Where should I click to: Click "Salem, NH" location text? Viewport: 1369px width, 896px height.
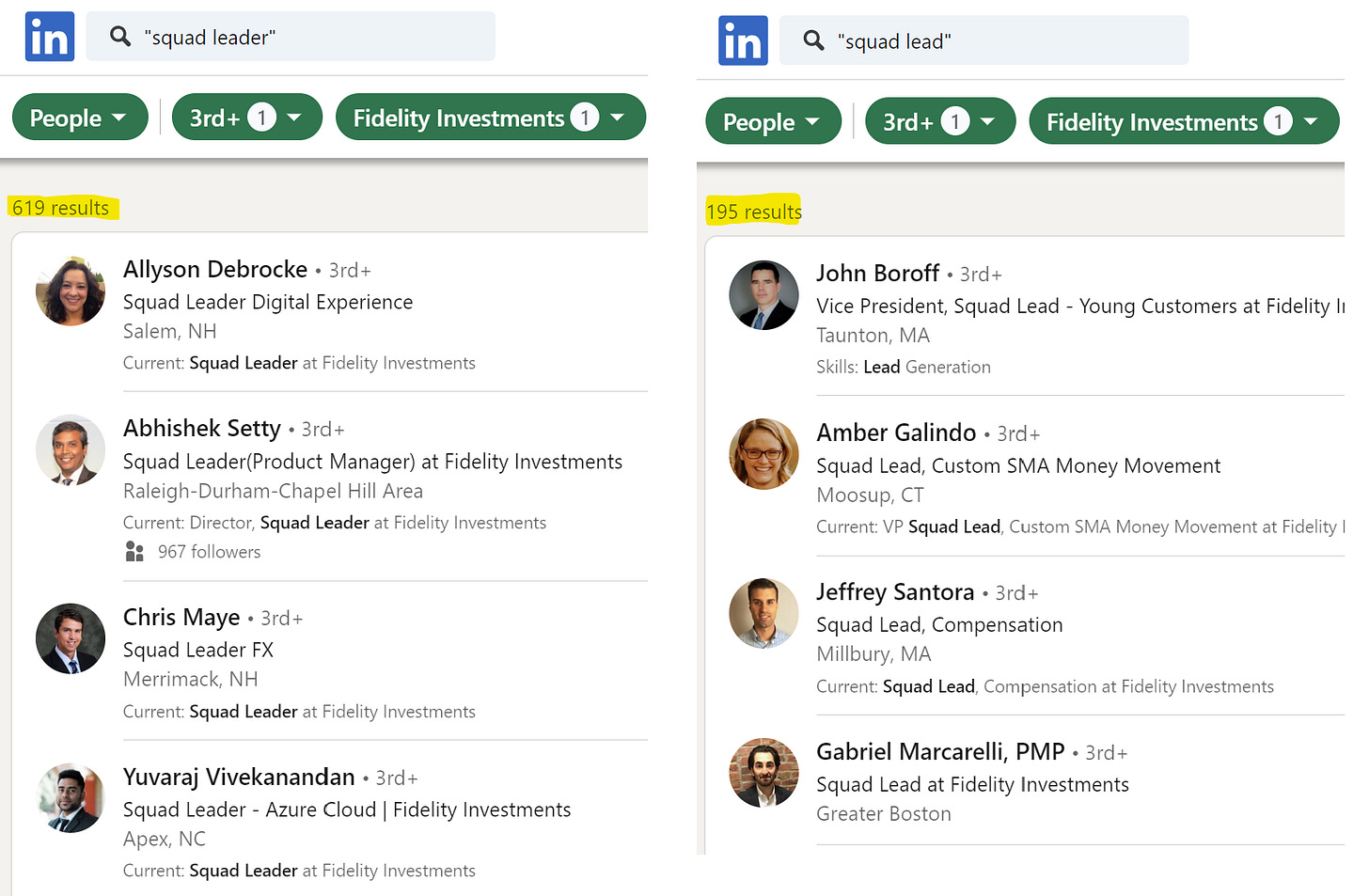click(170, 331)
